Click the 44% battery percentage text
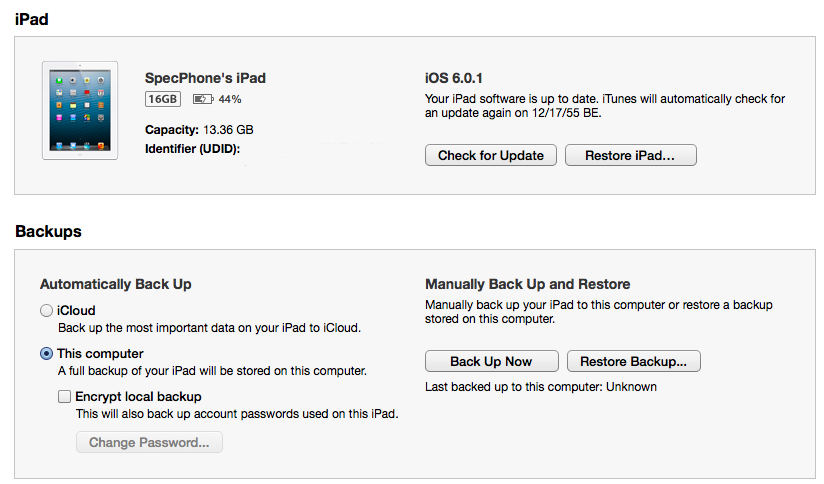Viewport: 824px width, 484px height. pos(230,99)
